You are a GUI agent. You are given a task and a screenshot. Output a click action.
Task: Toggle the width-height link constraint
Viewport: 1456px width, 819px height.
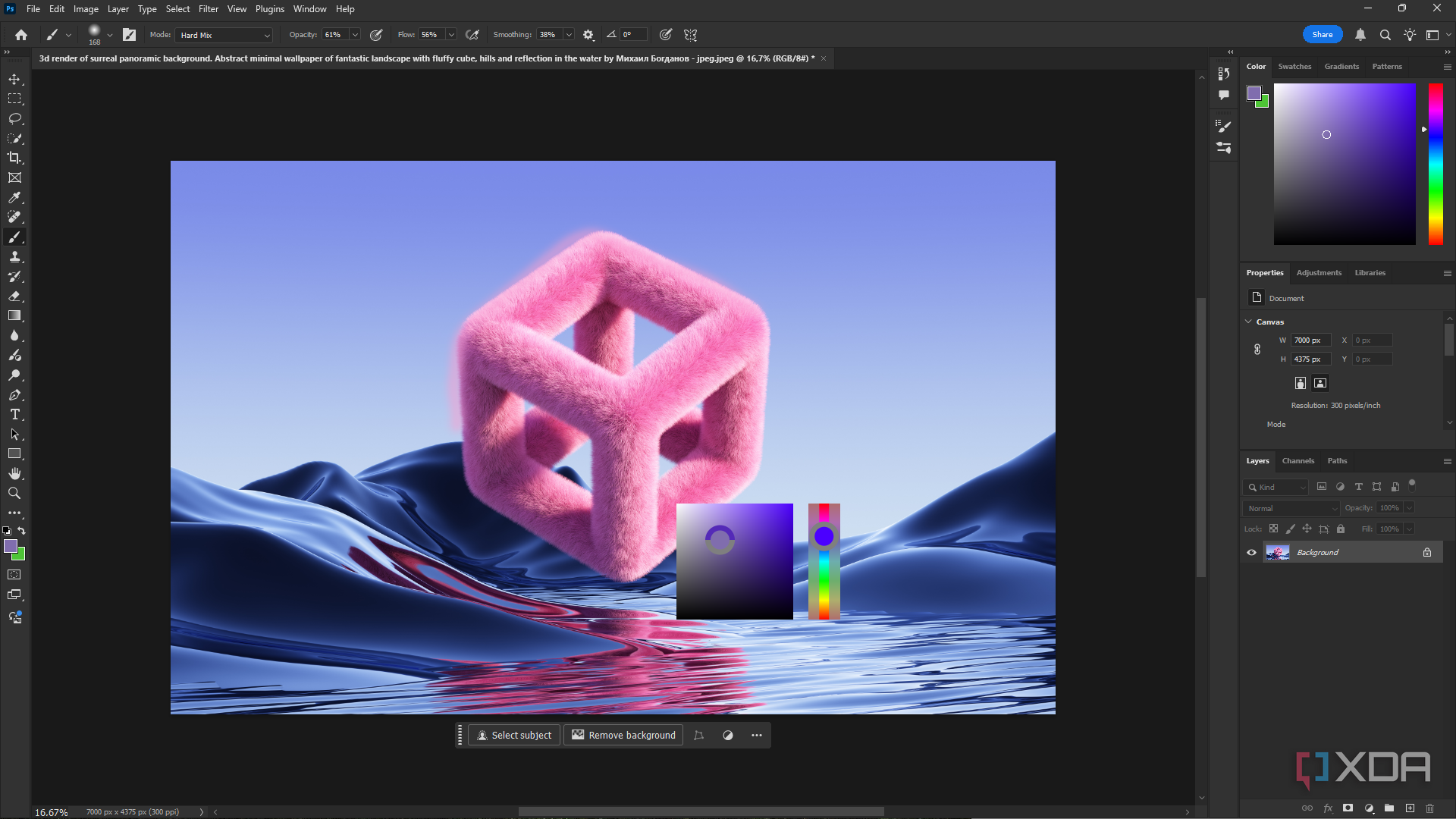[x=1257, y=350]
